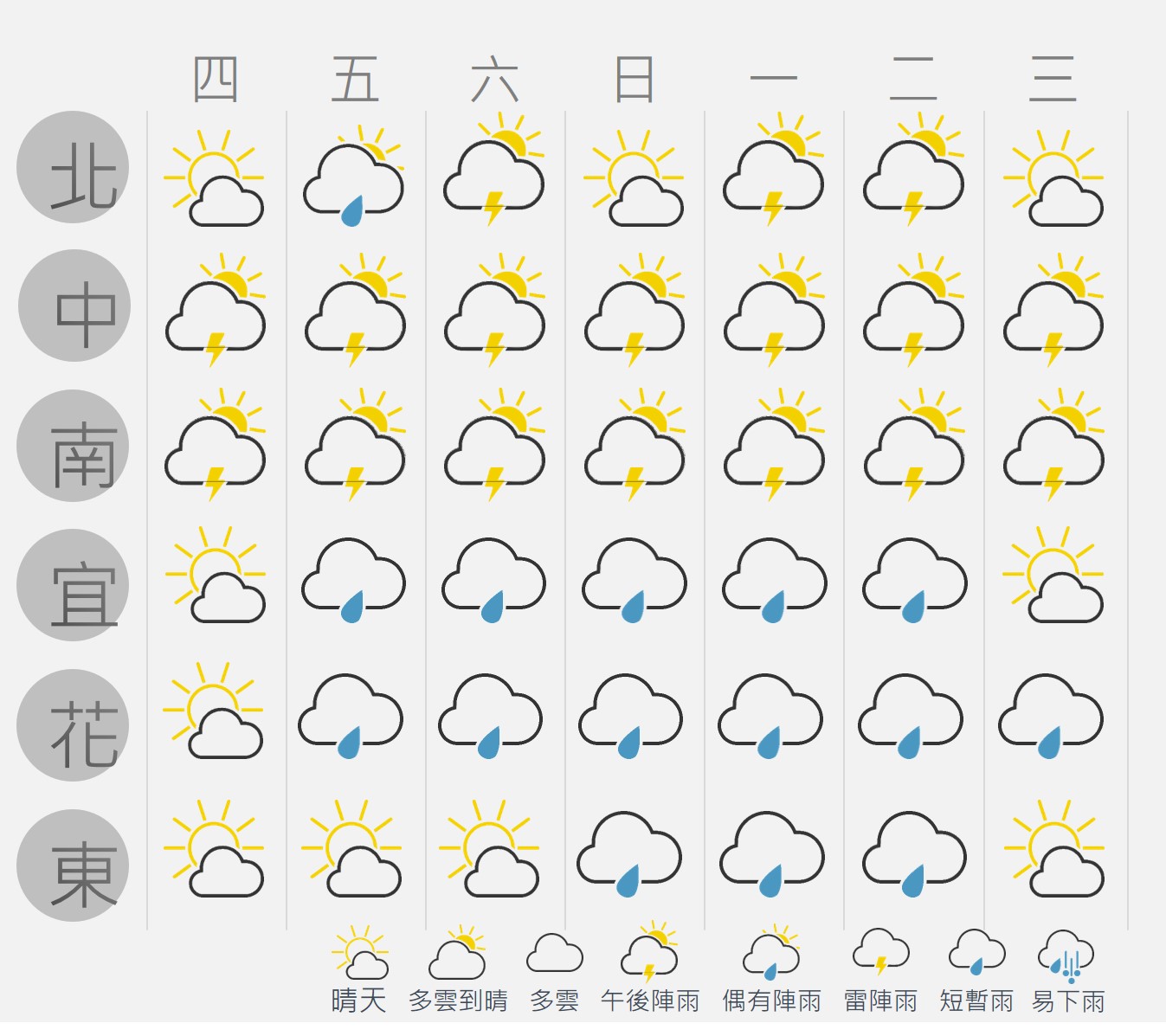The height and width of the screenshot is (1036, 1166).
Task: Click the 雷陣雨 legend icon
Action: click(881, 952)
